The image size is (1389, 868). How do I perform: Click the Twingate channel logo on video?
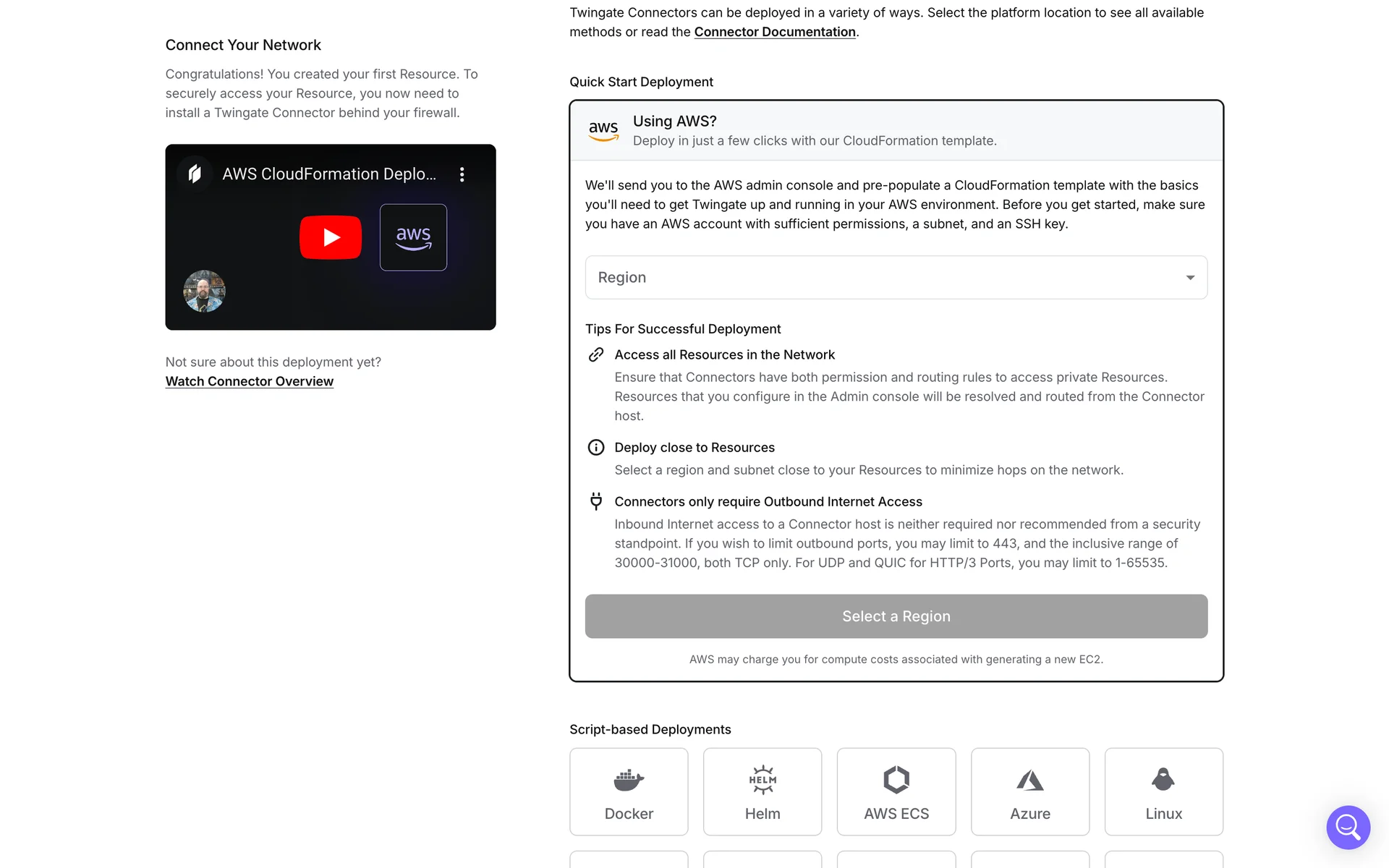click(x=195, y=174)
